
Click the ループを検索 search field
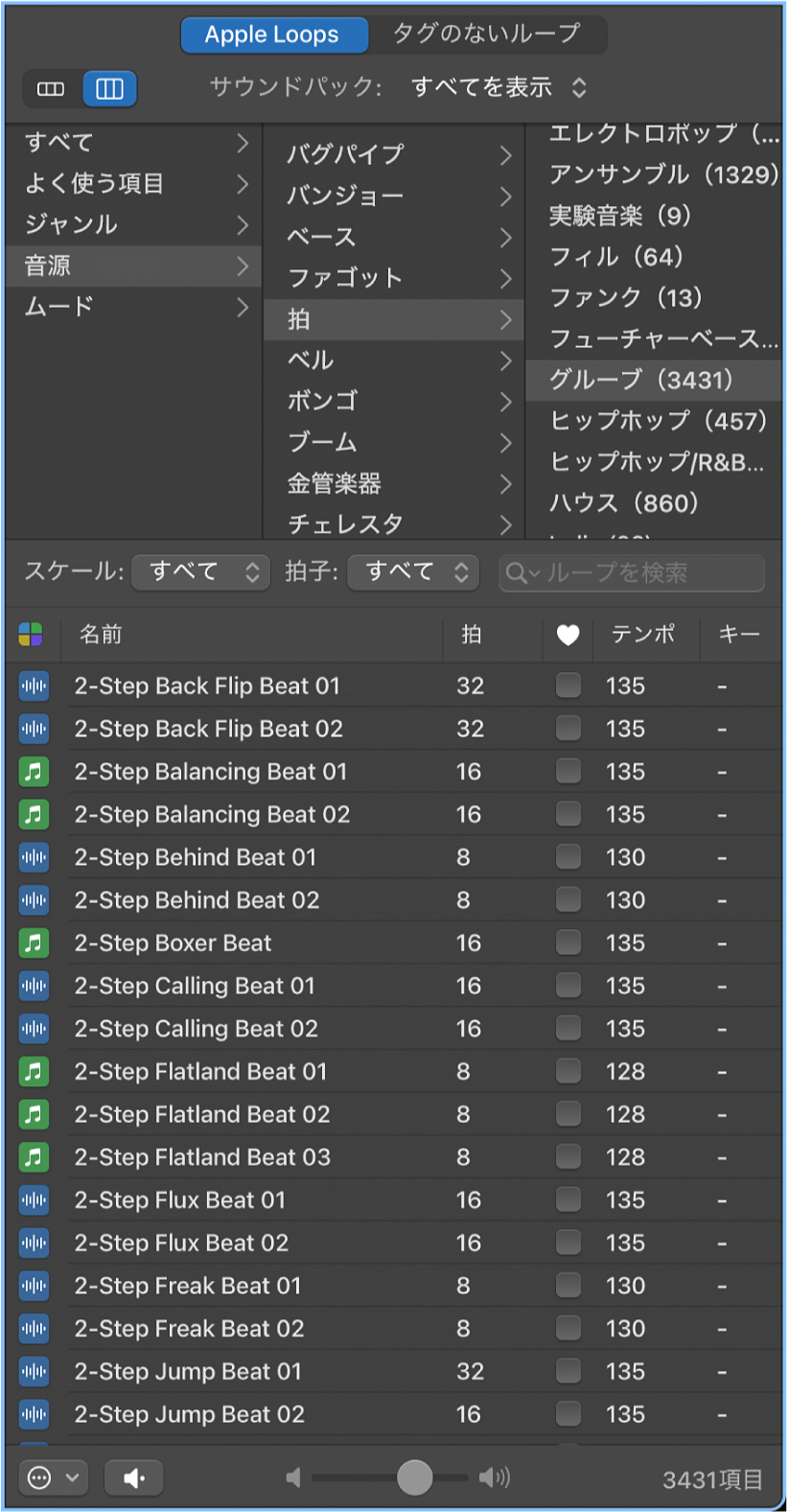click(x=632, y=573)
